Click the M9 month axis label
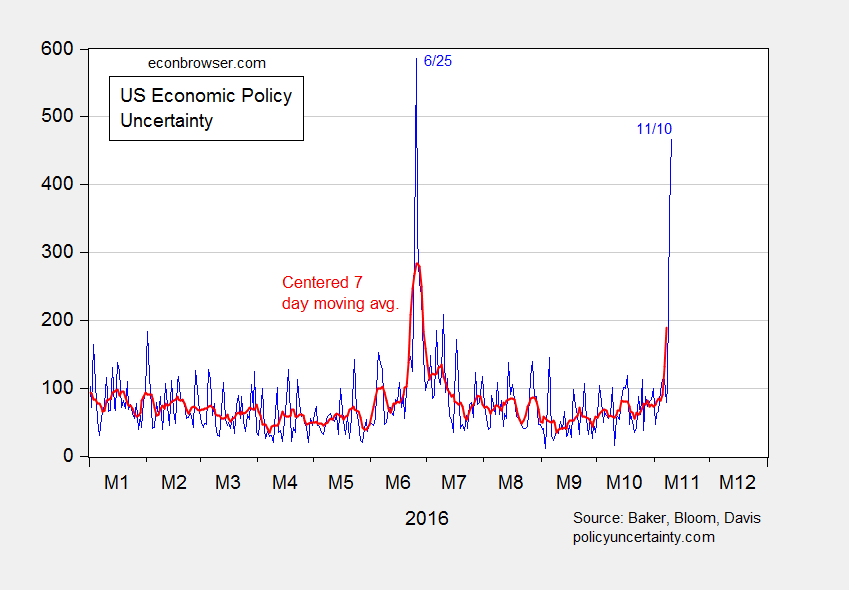Screen dimensions: 849x590 (569, 482)
